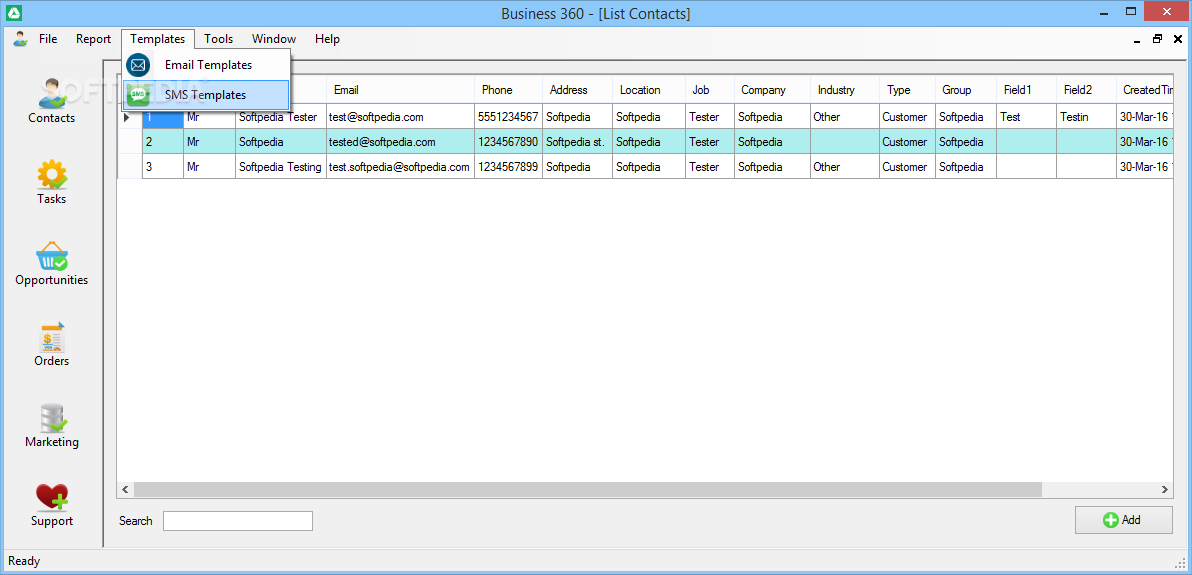
Task: Select the Softpedia Testing name cell
Action: tap(281, 167)
